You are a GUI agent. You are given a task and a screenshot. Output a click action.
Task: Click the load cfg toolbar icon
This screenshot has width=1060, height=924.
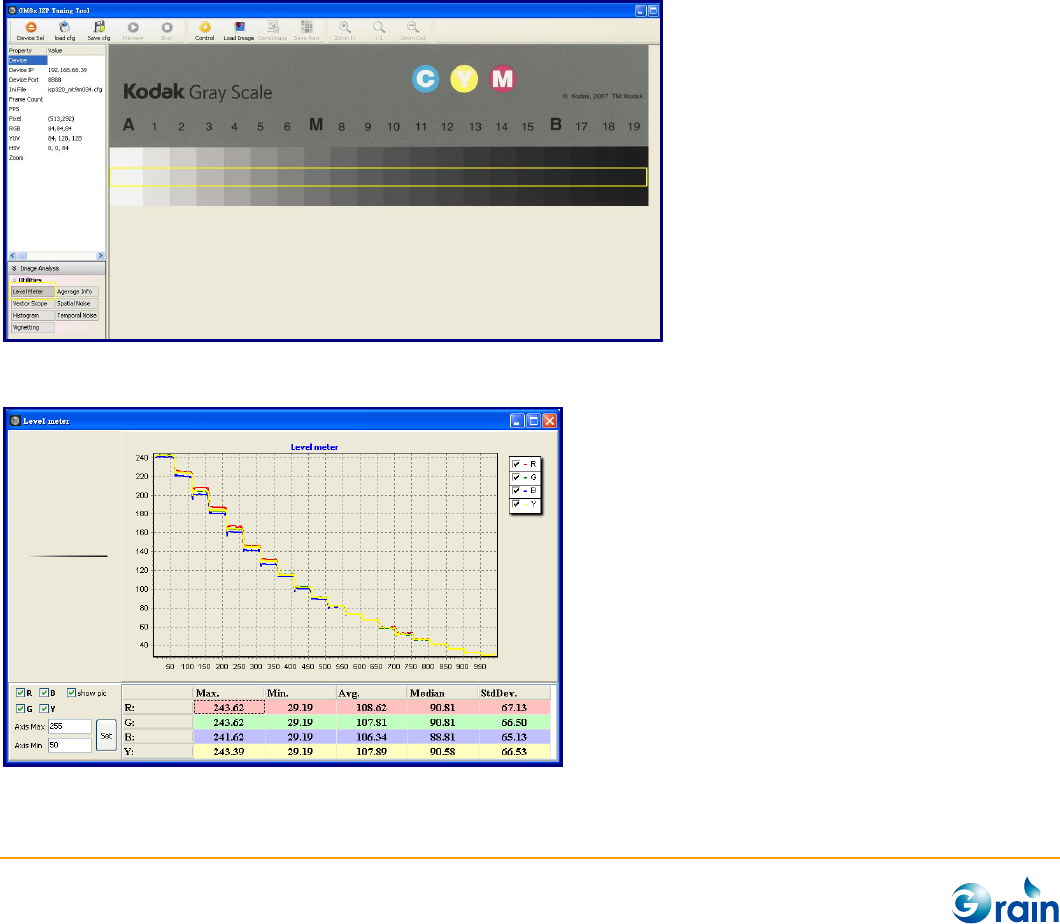click(x=65, y=31)
